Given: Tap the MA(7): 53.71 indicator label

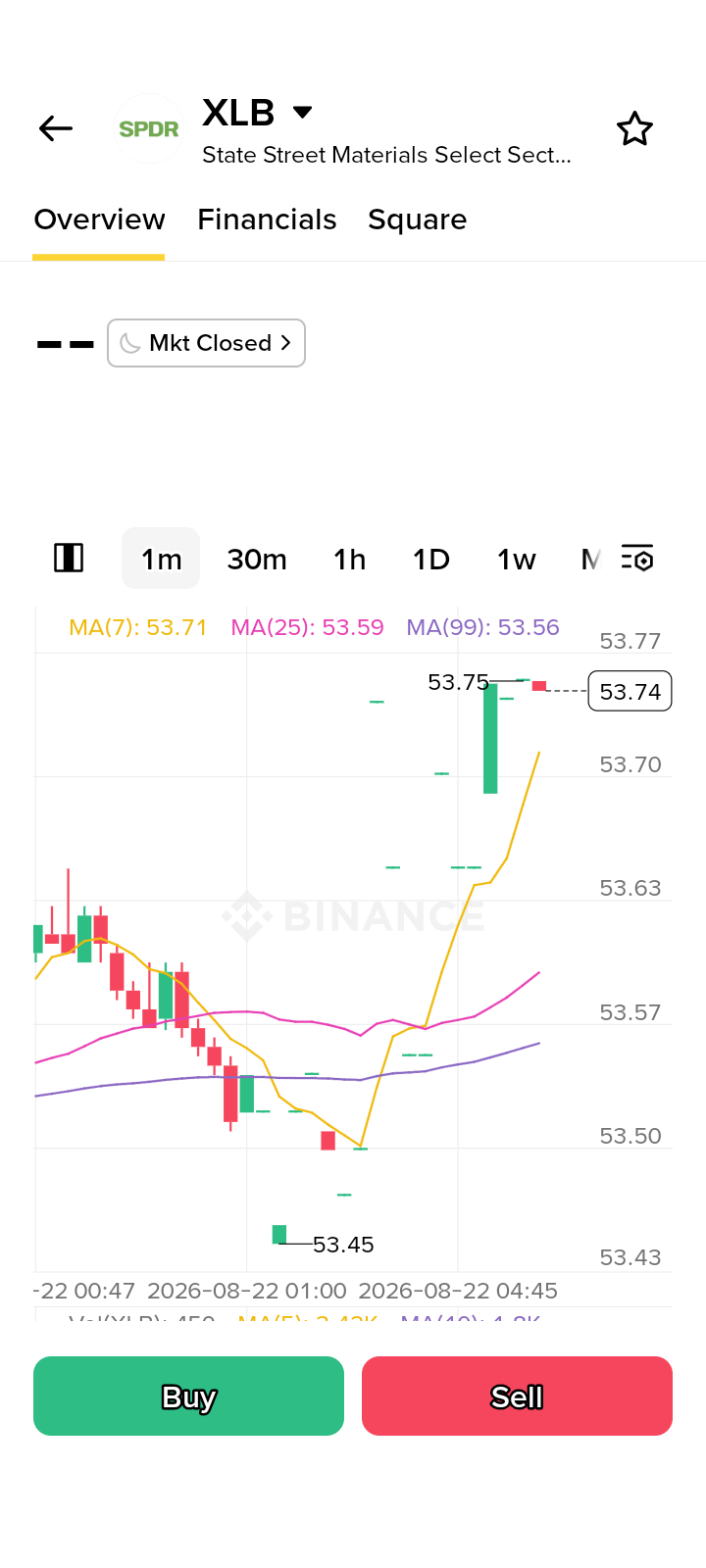Looking at the screenshot, I should coord(137,627).
